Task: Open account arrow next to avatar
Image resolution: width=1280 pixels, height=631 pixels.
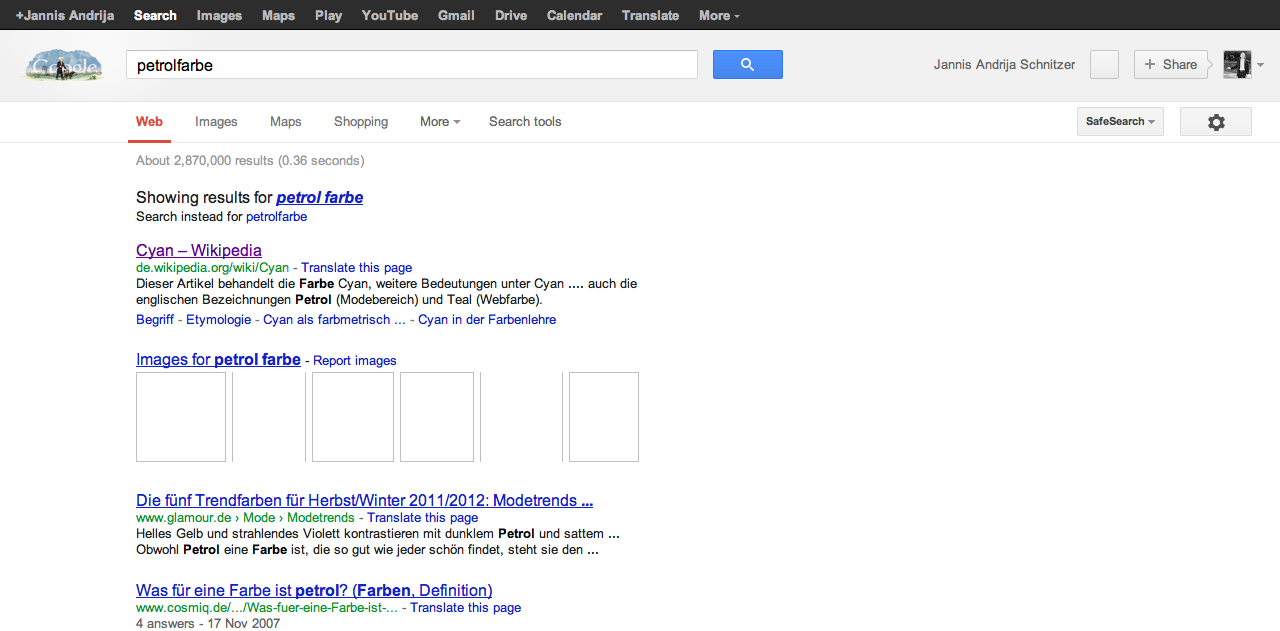Action: 1260,65
